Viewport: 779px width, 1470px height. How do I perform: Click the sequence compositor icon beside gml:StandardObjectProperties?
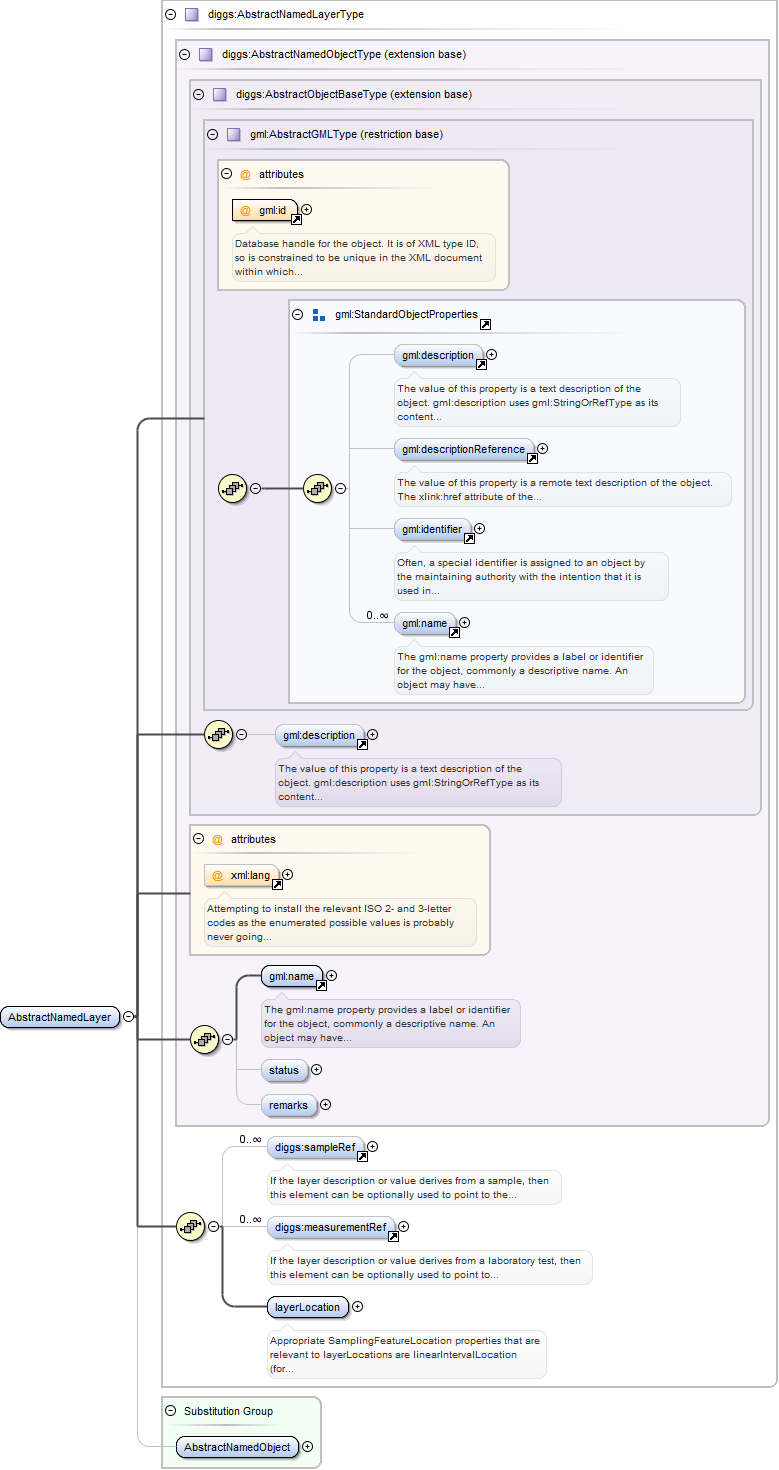tap(318, 489)
